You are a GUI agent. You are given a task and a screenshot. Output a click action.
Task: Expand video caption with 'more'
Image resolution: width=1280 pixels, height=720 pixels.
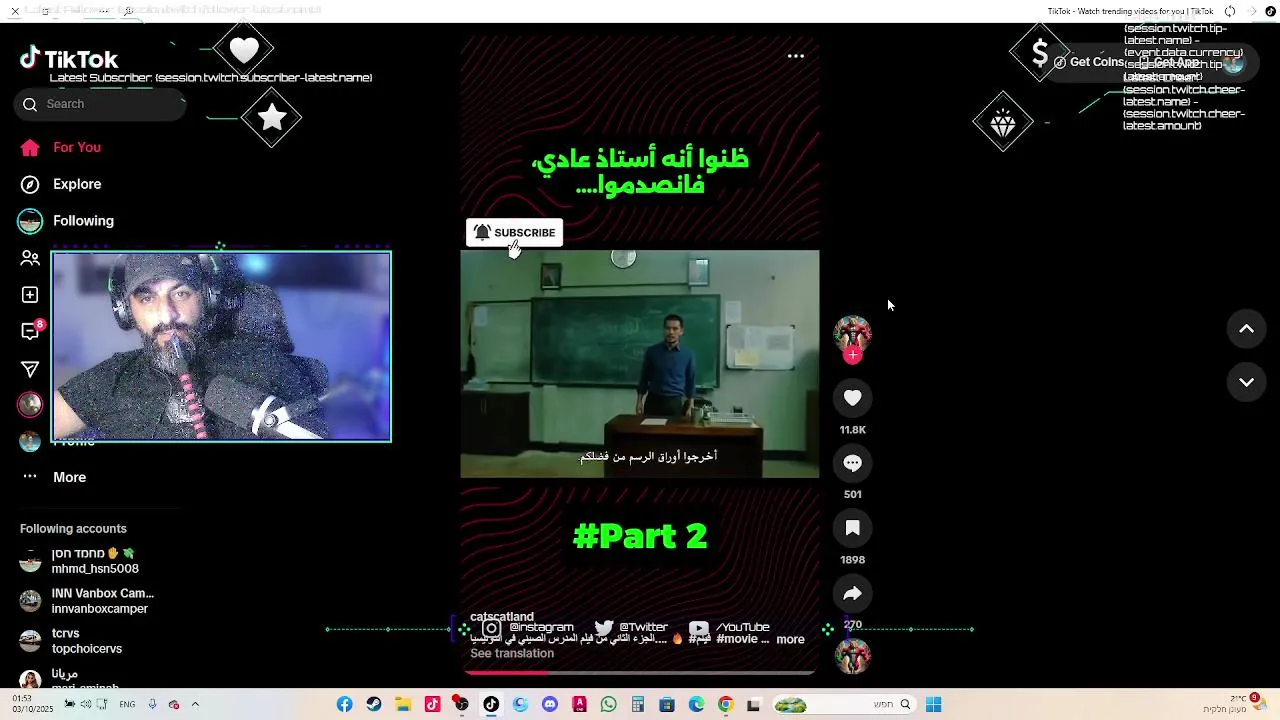tap(790, 640)
